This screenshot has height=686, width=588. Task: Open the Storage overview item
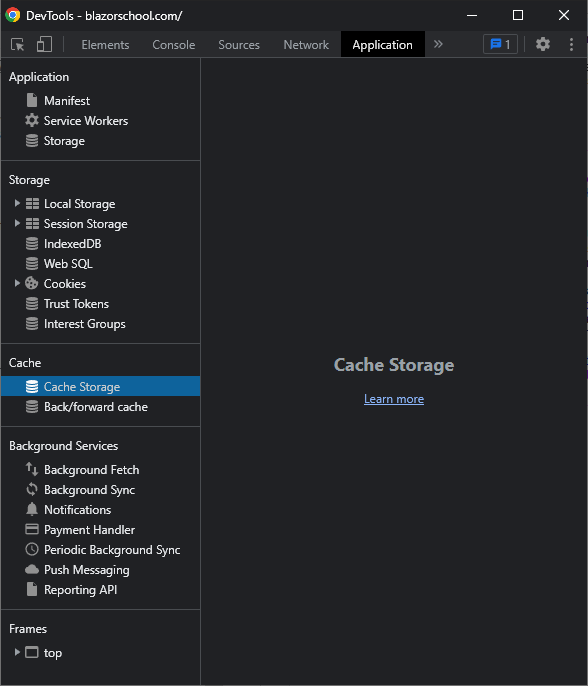64,141
